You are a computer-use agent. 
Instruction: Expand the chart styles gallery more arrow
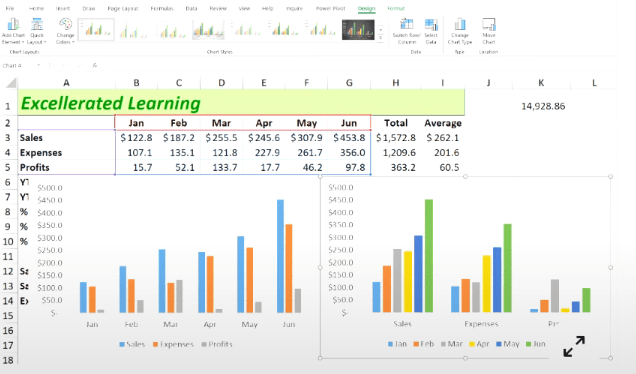click(x=380, y=38)
